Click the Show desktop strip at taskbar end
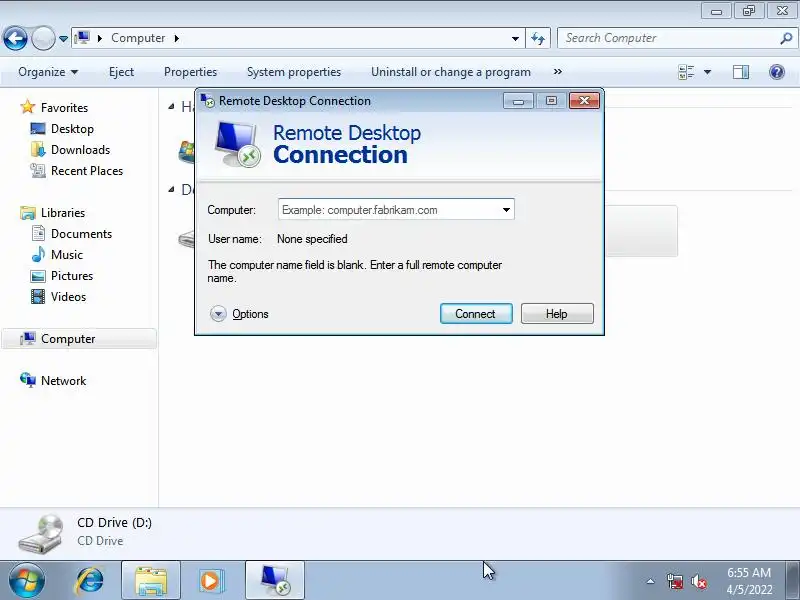The width and height of the screenshot is (800, 600). pos(792,581)
